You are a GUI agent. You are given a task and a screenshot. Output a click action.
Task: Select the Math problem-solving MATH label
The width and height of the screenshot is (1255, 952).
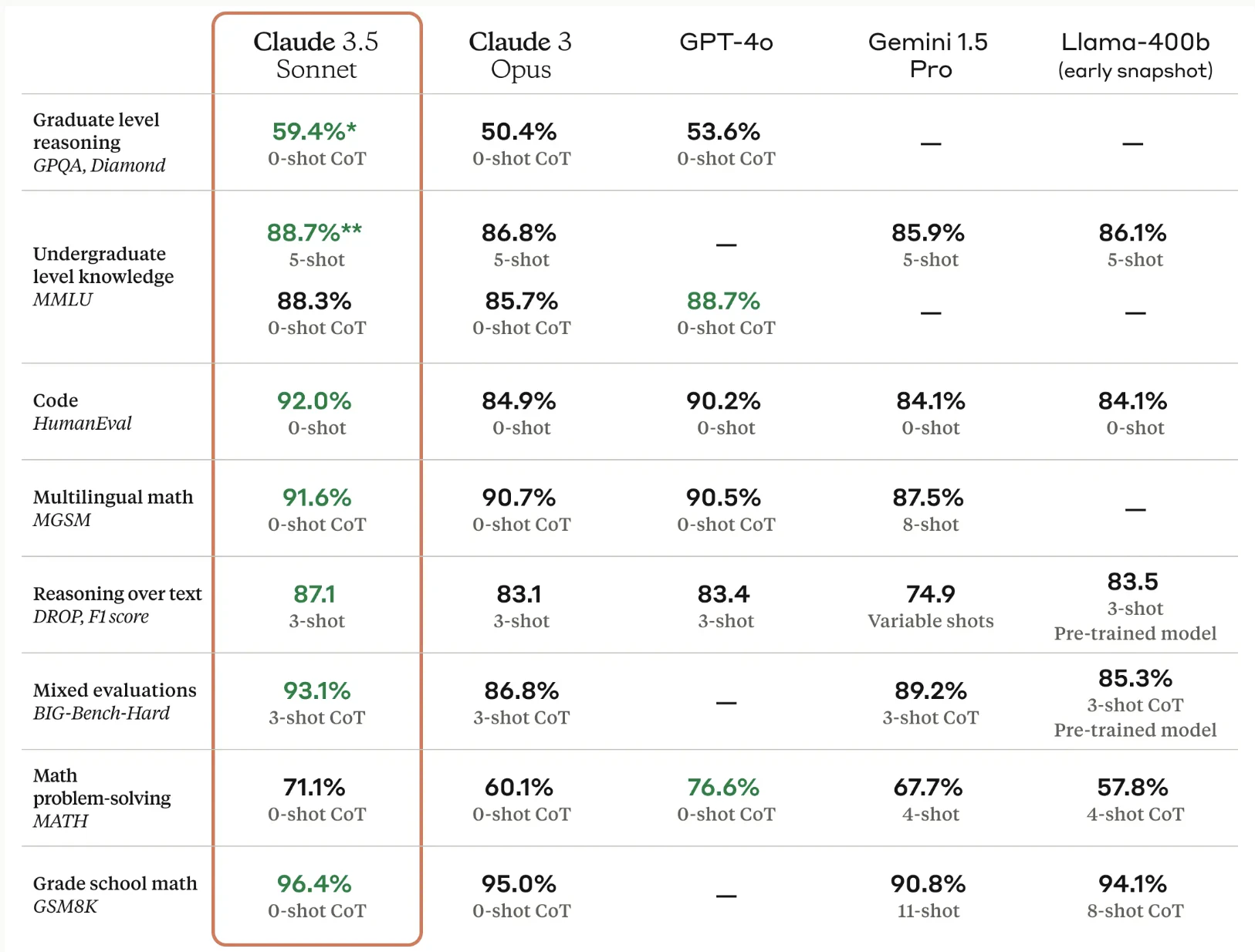(102, 798)
